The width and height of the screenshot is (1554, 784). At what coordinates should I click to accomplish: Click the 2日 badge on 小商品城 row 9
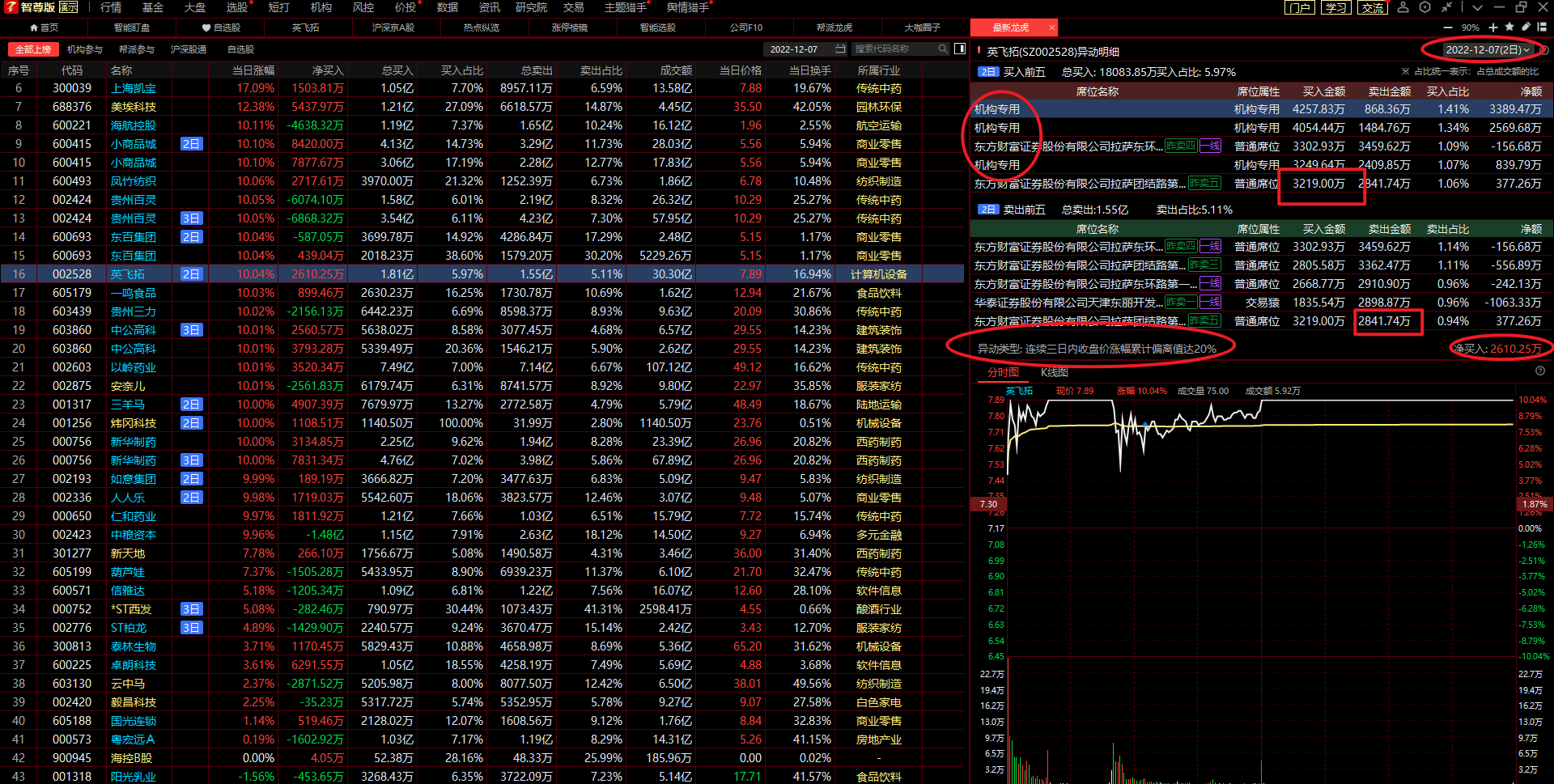(x=191, y=144)
